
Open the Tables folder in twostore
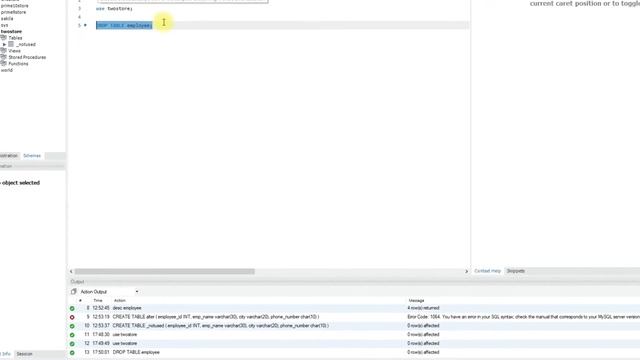(15, 38)
